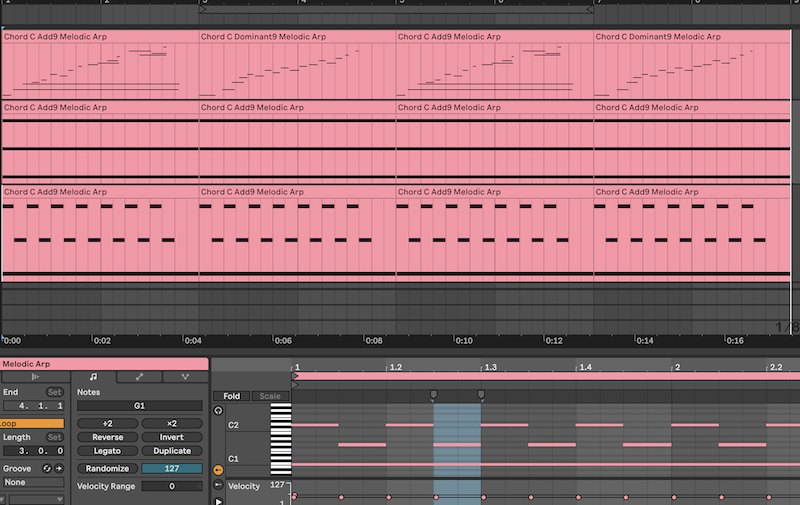
Task: Open the Groove dropdown showing None
Action: [x=33, y=482]
